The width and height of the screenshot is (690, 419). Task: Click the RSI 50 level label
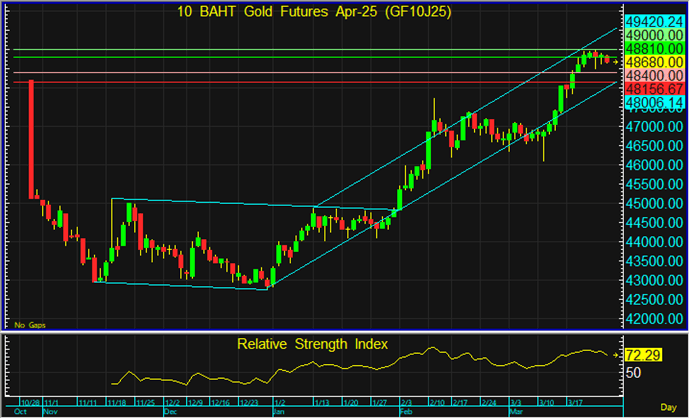tap(634, 372)
